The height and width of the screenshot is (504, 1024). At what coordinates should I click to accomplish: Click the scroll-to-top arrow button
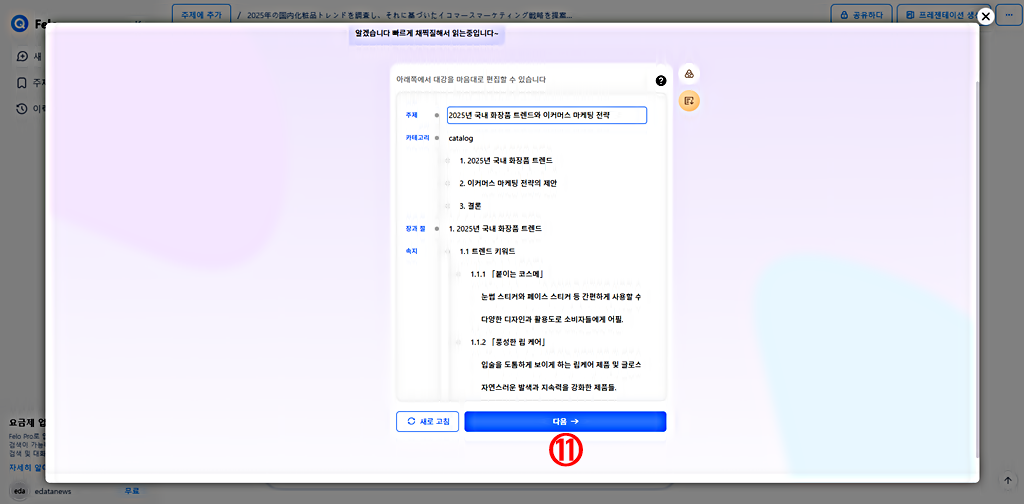pos(1007,479)
